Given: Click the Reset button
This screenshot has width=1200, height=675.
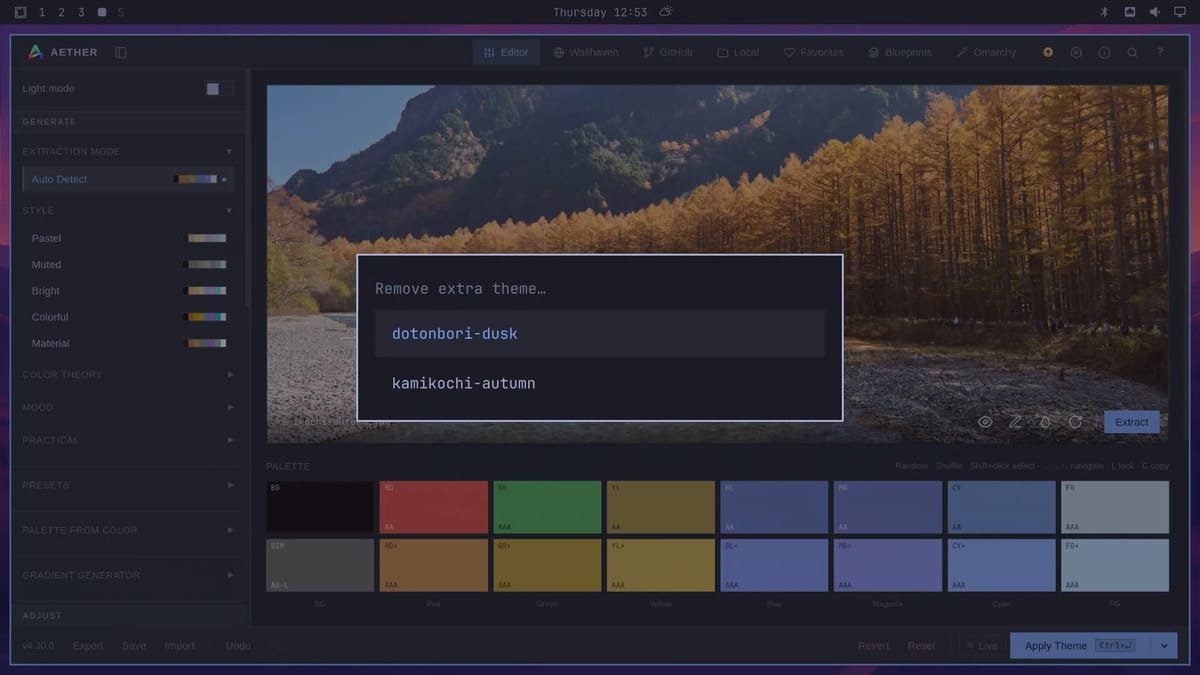Looking at the screenshot, I should pyautogui.click(x=922, y=646).
